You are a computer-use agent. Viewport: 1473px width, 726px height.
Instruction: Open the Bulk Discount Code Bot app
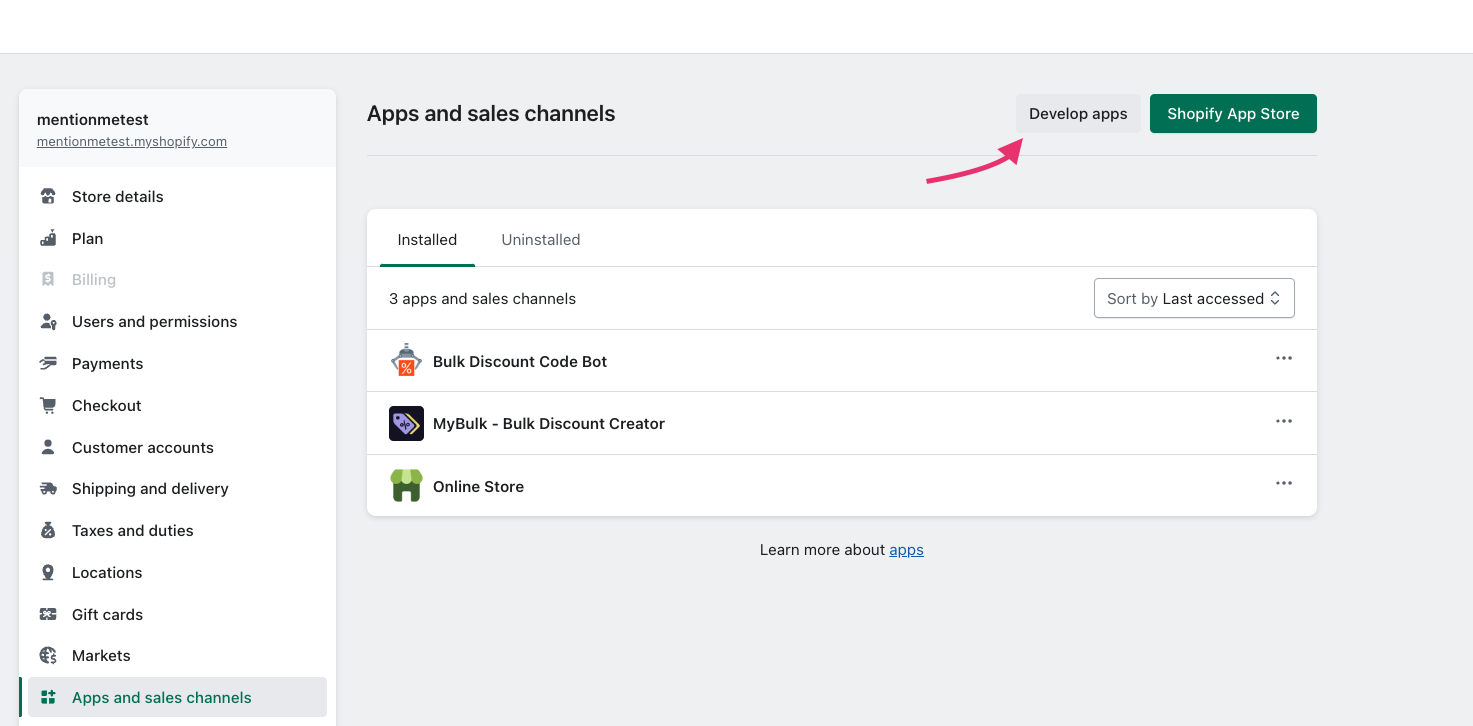tap(520, 361)
